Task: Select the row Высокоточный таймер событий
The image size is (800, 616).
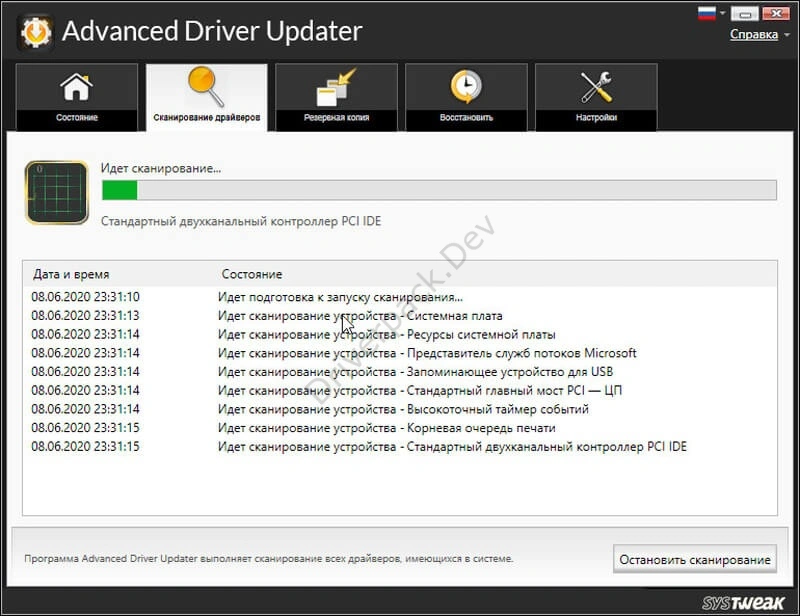Action: point(399,409)
